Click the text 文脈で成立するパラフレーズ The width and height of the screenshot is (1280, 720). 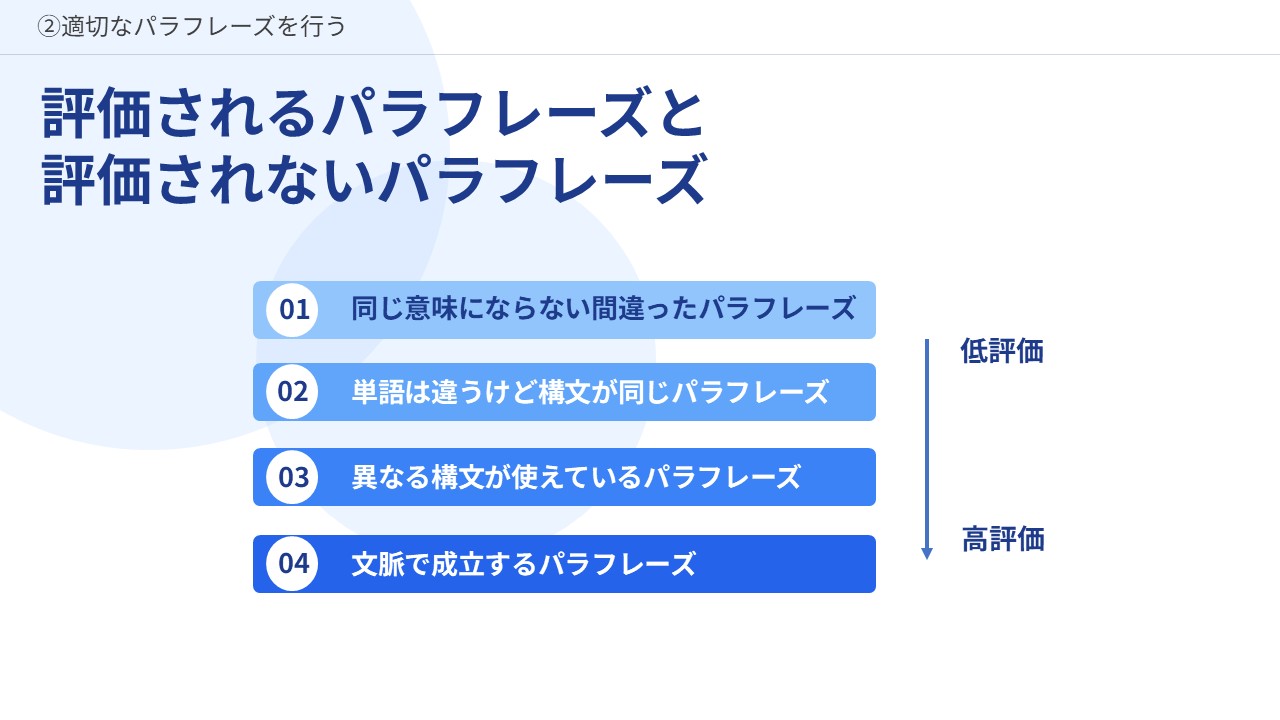point(523,564)
